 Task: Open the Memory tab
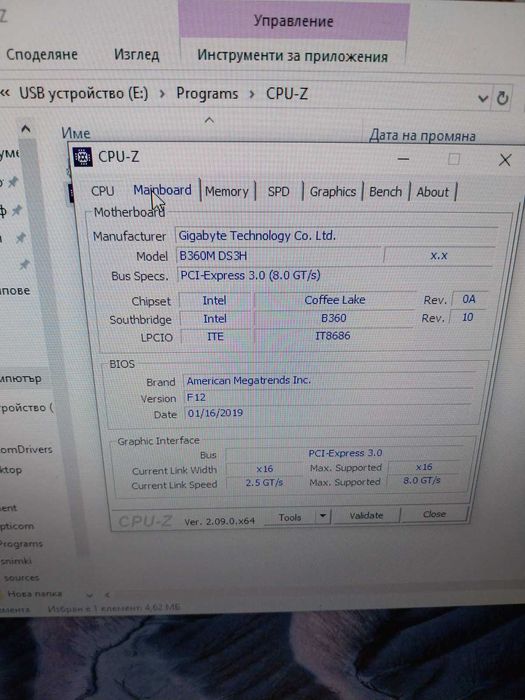(x=227, y=192)
